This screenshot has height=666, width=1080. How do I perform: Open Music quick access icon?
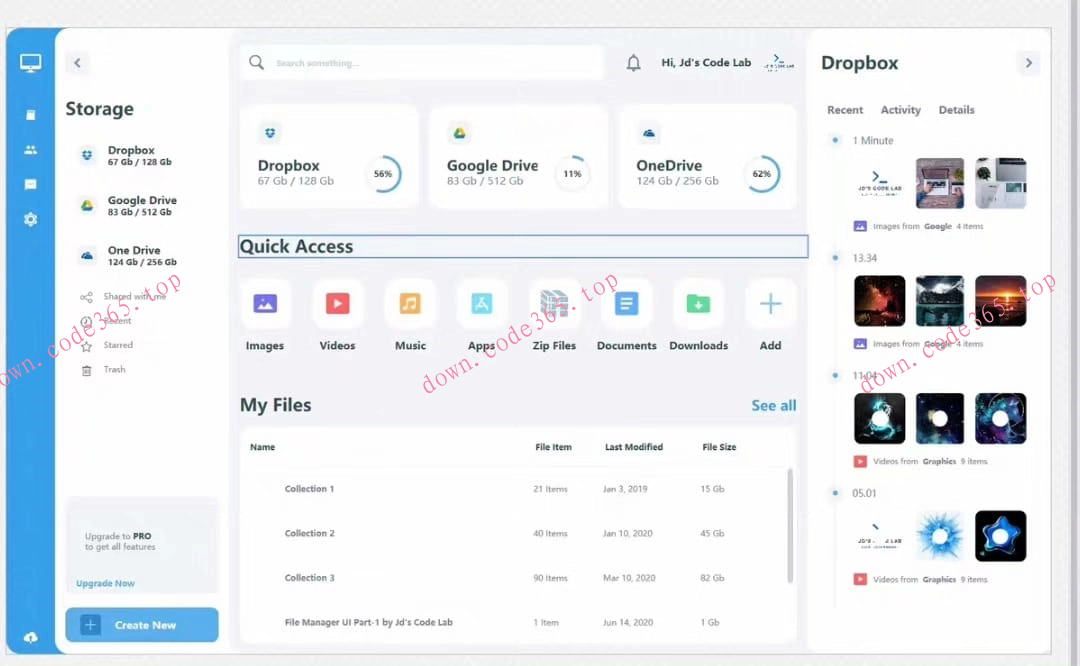click(410, 304)
